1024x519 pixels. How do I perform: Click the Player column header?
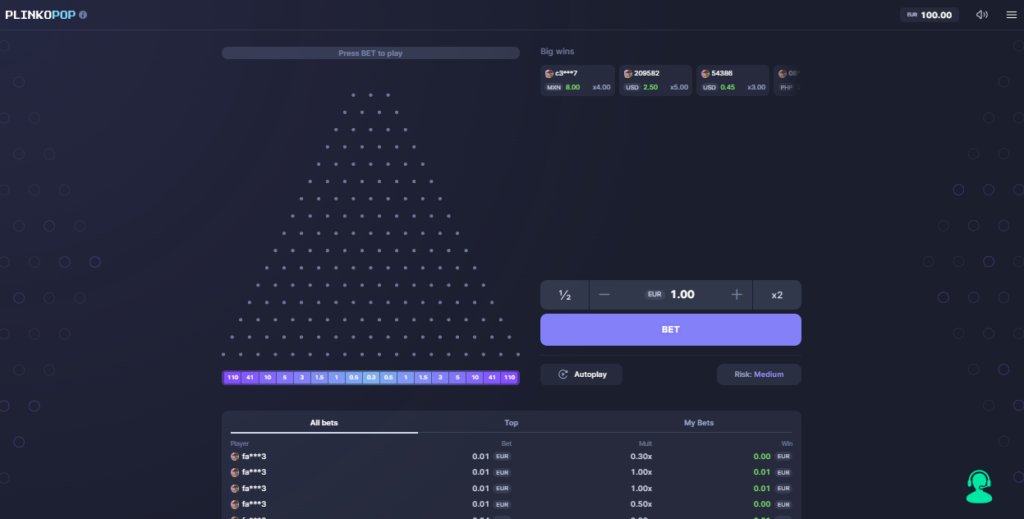tap(240, 443)
